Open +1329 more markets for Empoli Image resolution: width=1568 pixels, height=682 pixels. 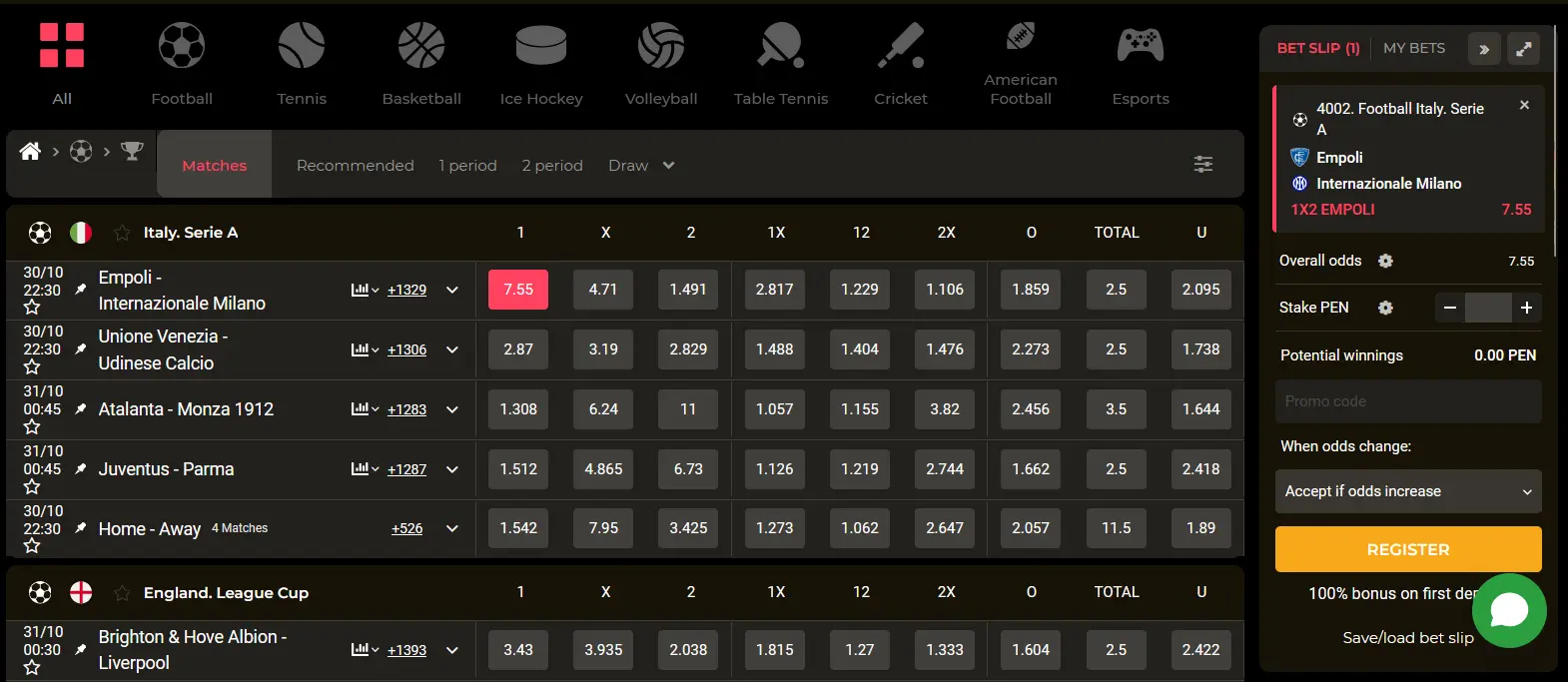(x=406, y=290)
